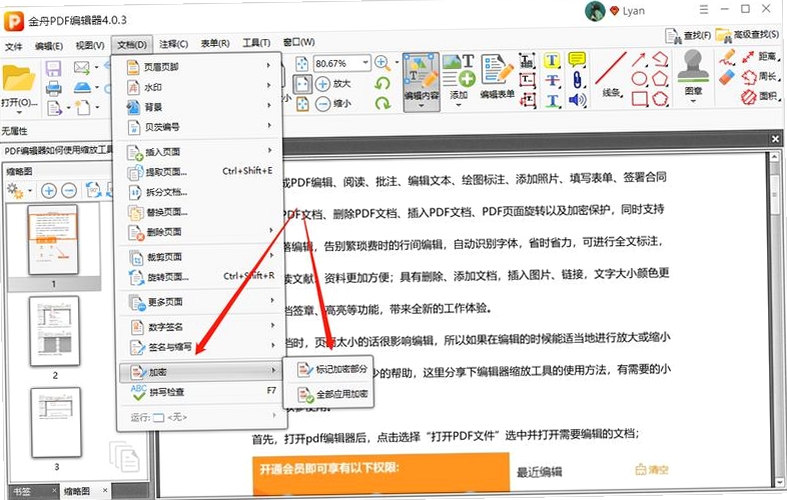Open the 注释(C) menu
Image resolution: width=787 pixels, height=500 pixels.
(x=174, y=44)
